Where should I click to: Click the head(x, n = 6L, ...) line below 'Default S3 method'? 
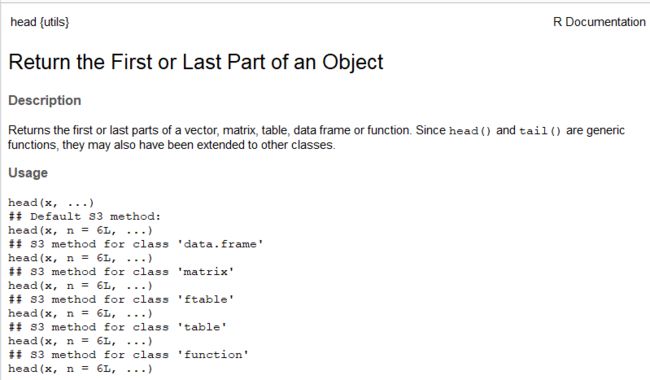80,230
